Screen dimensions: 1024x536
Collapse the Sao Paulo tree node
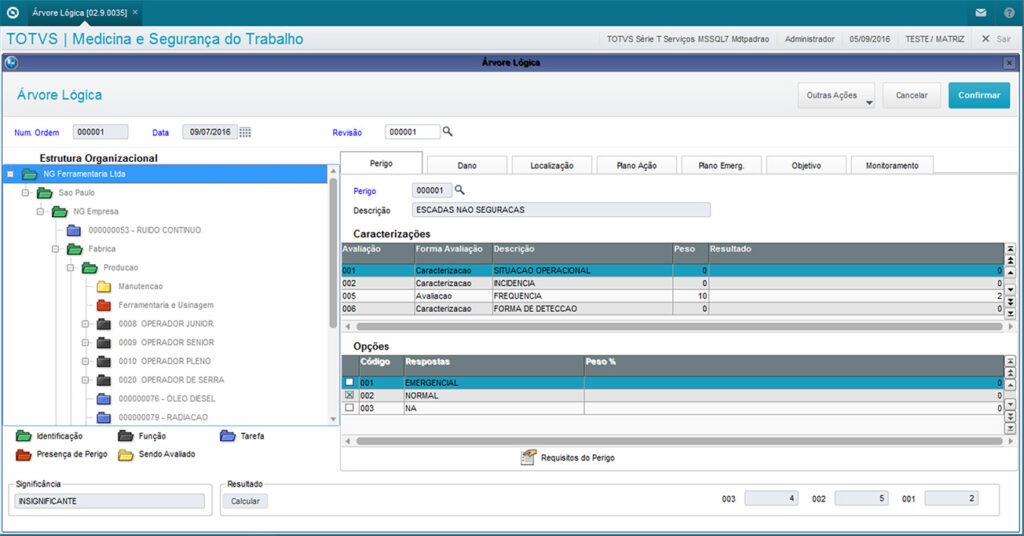25,193
